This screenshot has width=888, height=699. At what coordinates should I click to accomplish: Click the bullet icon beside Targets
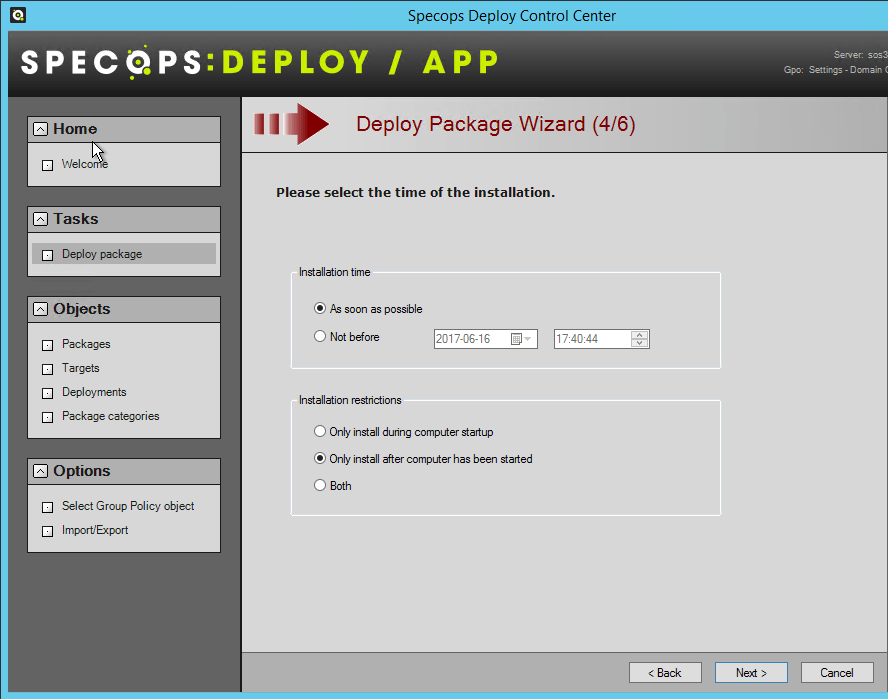(x=48, y=369)
